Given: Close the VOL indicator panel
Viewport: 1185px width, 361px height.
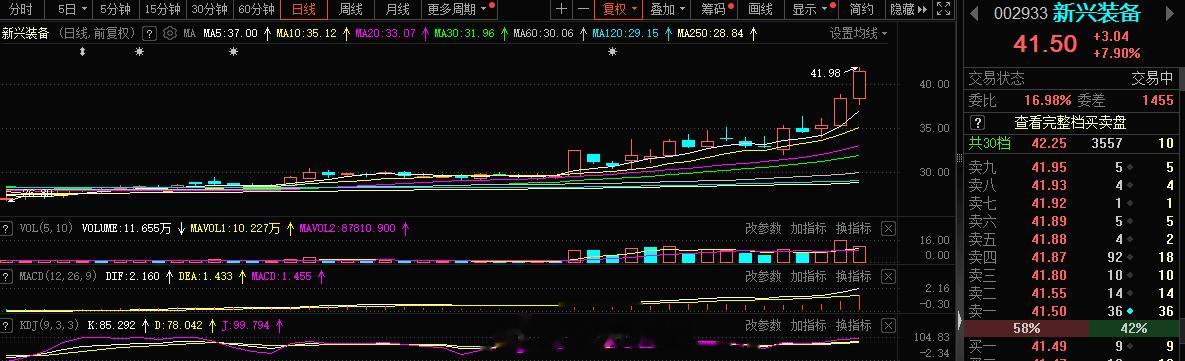Looking at the screenshot, I should (x=889, y=228).
